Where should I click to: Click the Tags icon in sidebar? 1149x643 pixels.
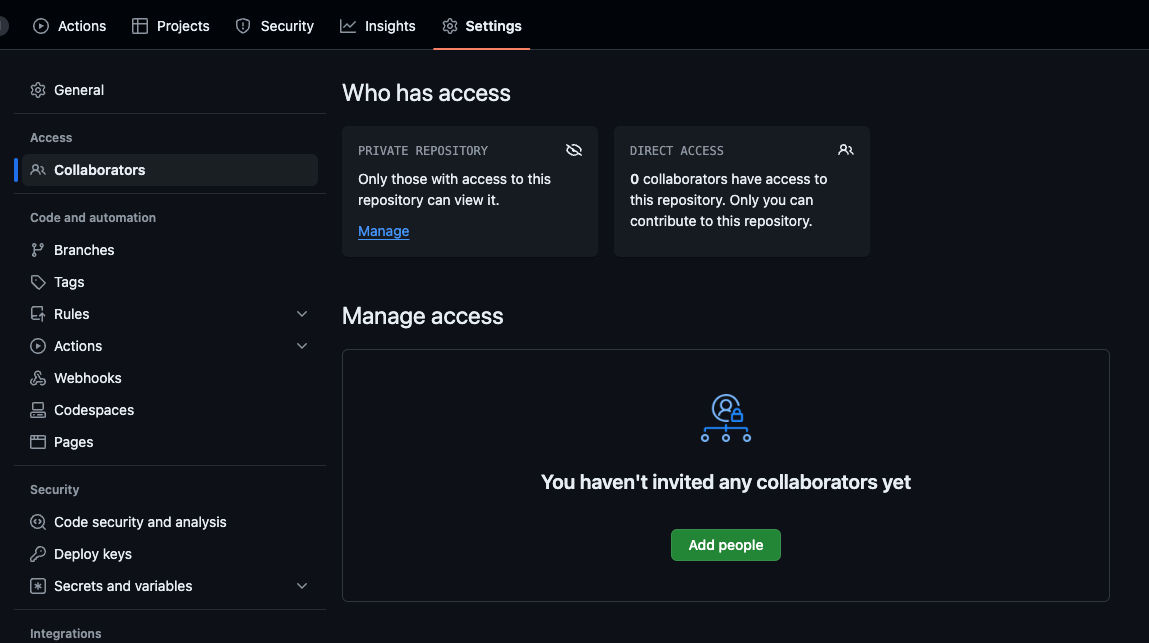coord(37,281)
